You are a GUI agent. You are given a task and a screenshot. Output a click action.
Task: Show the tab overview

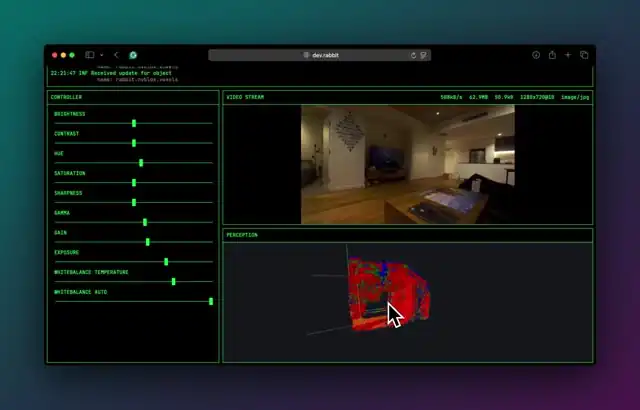pos(584,55)
